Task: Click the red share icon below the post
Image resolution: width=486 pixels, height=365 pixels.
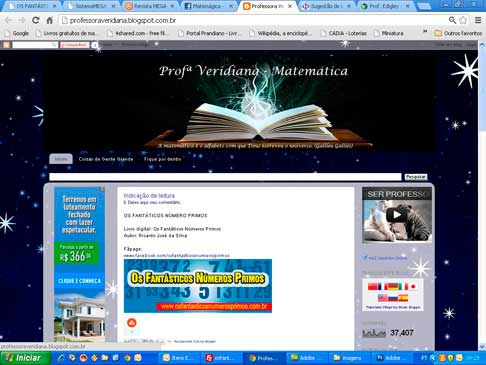Action: click(132, 322)
